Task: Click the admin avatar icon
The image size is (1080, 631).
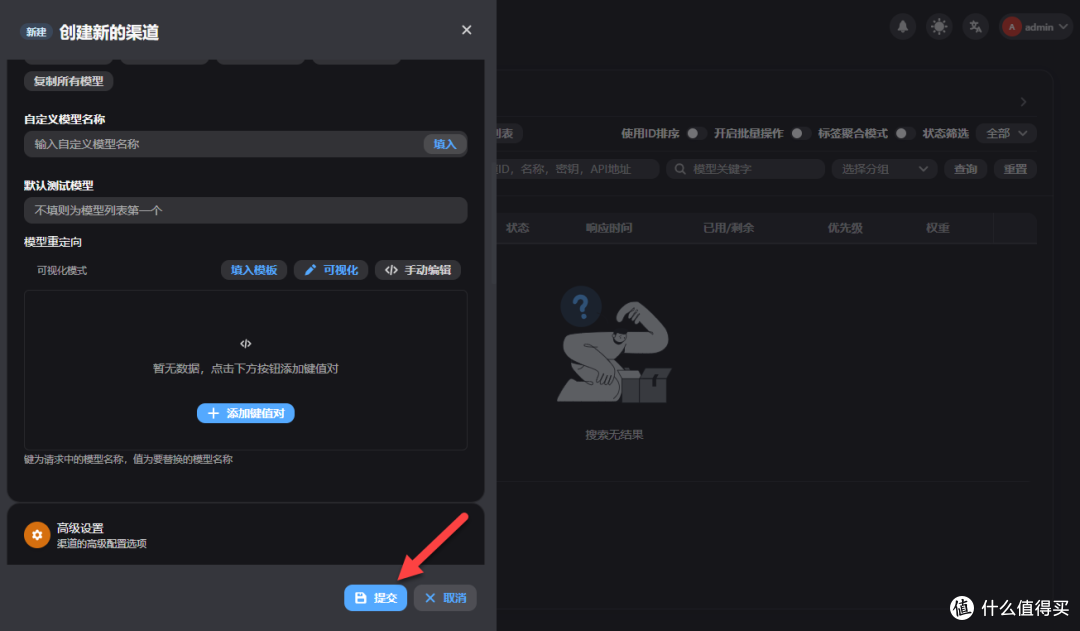Action: 1011,27
